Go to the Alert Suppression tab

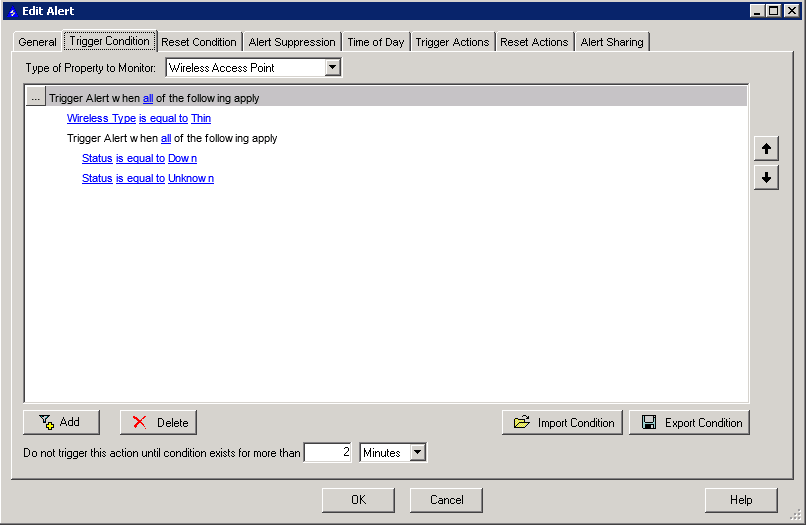[x=291, y=42]
